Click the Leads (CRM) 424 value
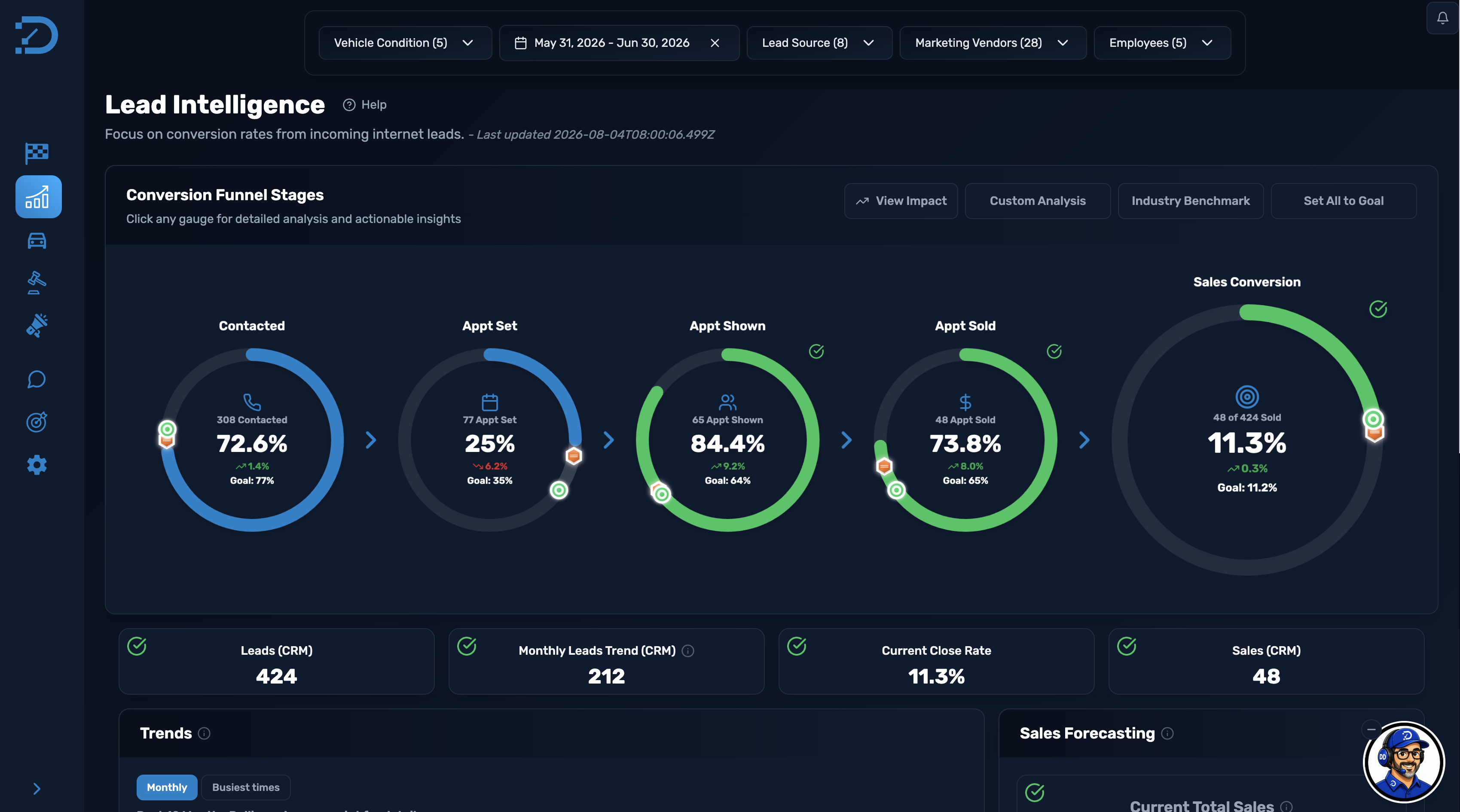The image size is (1460, 812). [x=277, y=676]
